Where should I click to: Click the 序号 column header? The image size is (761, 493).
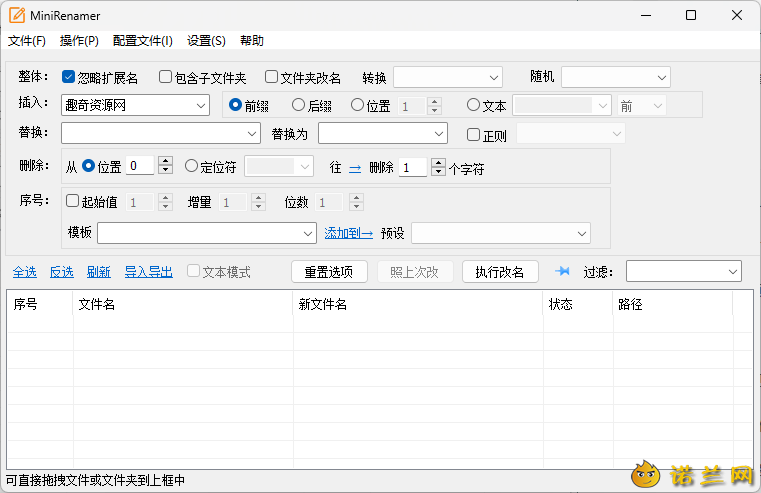tap(40, 304)
